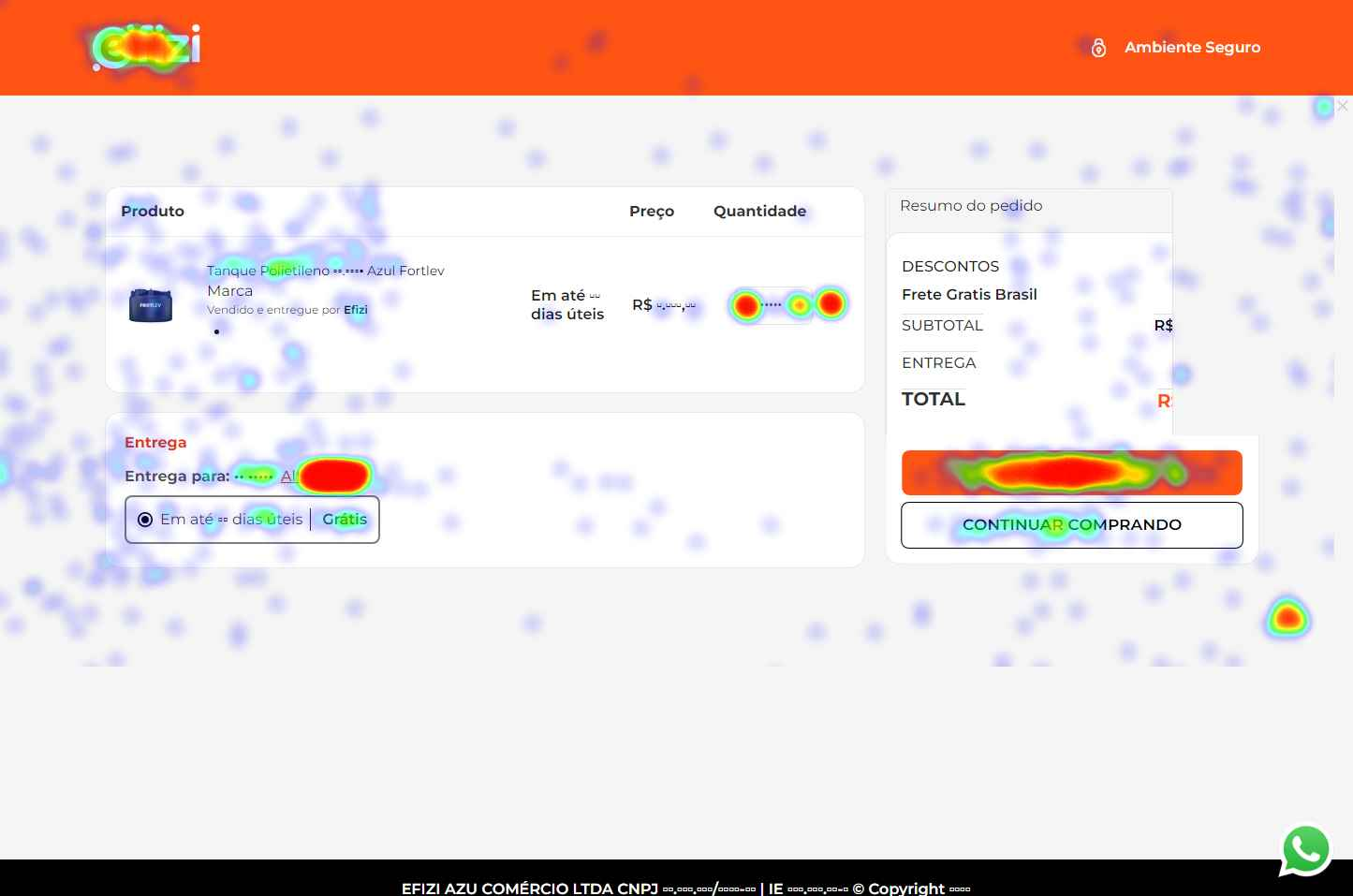The height and width of the screenshot is (896, 1353).
Task: Click the product thumbnail of the Fortlev tank
Action: click(x=151, y=305)
